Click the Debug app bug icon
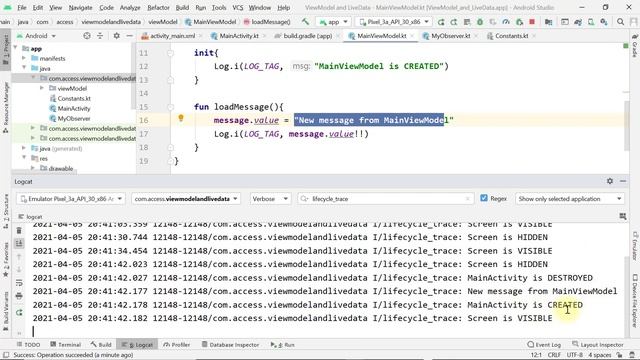Viewport: 640px width, 360px height. click(x=480, y=22)
